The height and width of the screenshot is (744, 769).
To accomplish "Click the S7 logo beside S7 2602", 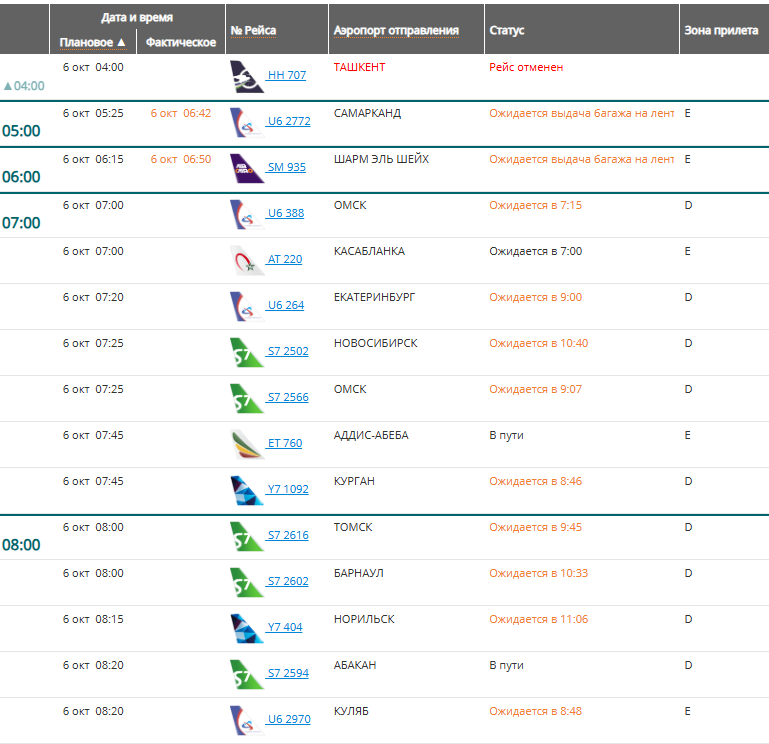I will (x=247, y=583).
